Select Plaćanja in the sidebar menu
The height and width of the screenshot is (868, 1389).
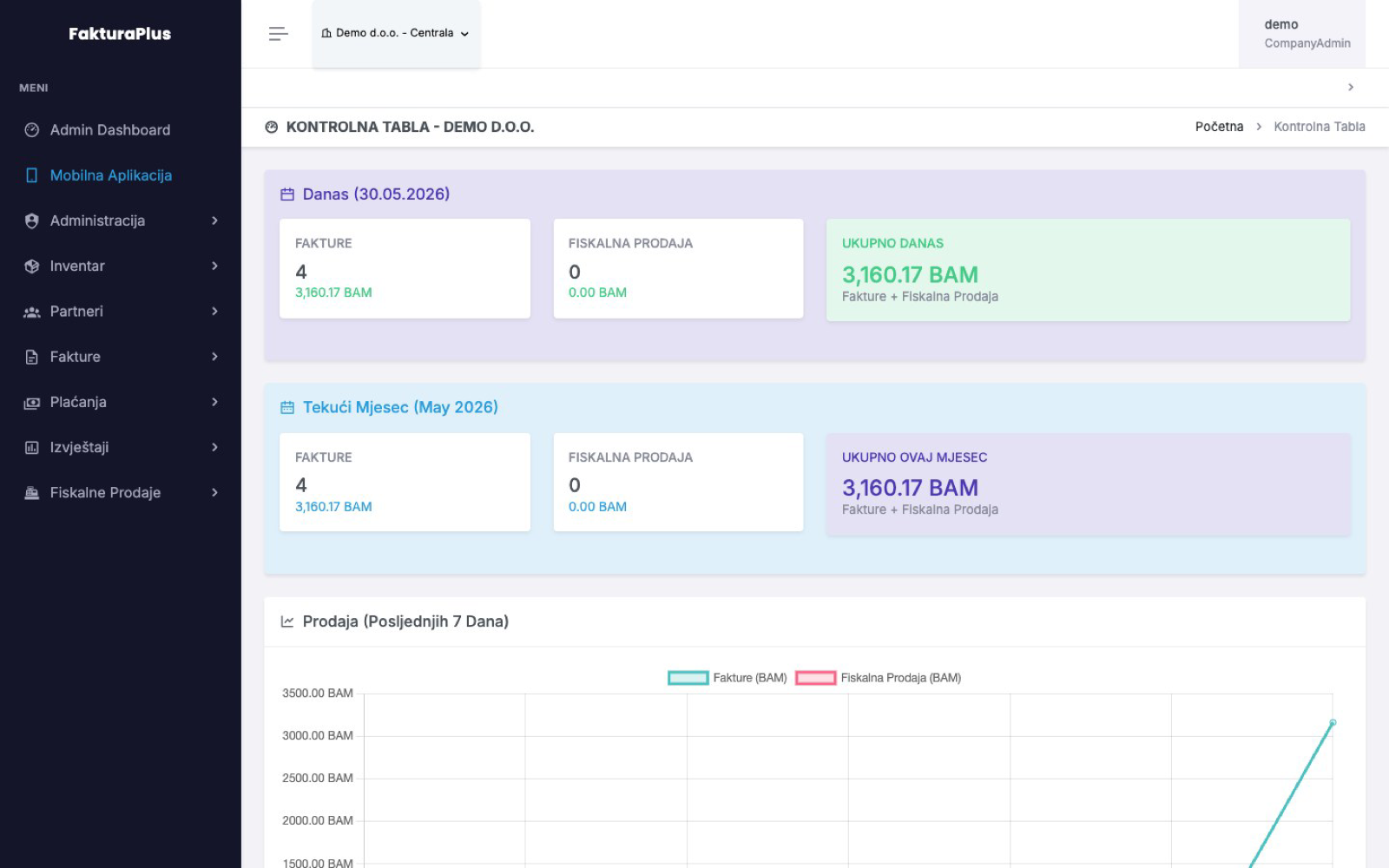pos(121,402)
